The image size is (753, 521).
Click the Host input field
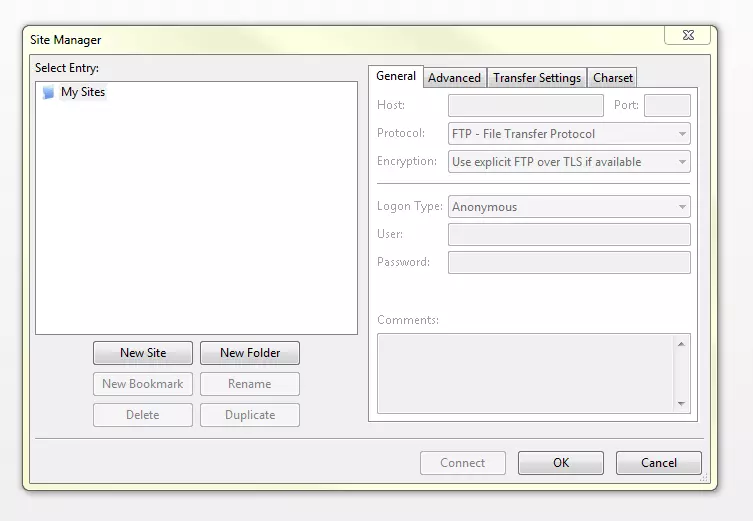coord(526,106)
